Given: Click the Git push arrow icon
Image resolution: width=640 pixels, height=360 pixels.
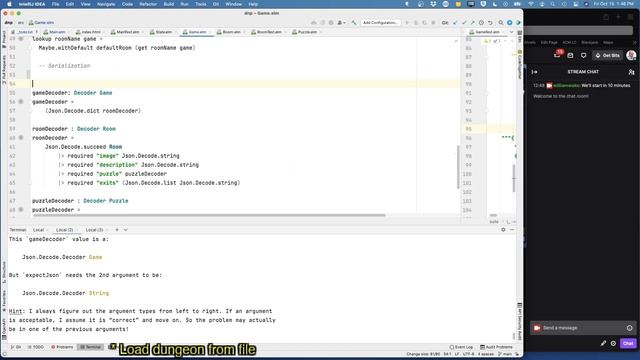Looking at the screenshot, I should coord(473,23).
